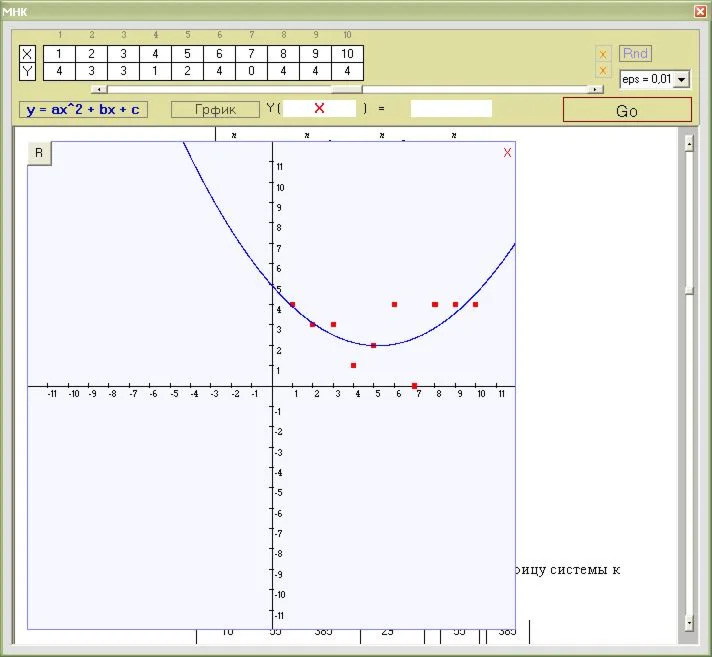712x657 pixels.
Task: Click scroll-up arrow of vertical scrollbar
Action: click(688, 143)
